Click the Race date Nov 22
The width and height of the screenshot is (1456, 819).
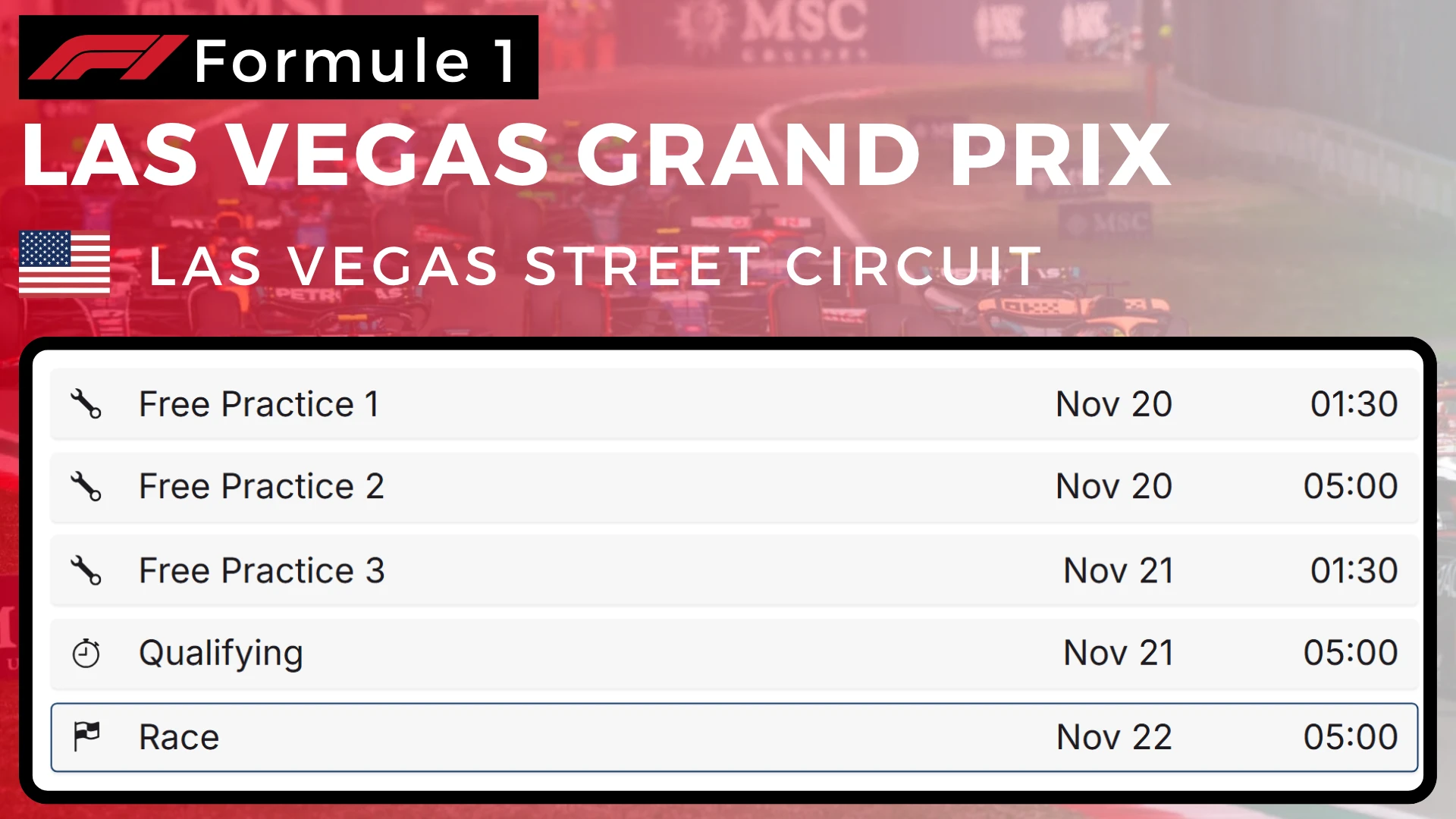pyautogui.click(x=1114, y=737)
